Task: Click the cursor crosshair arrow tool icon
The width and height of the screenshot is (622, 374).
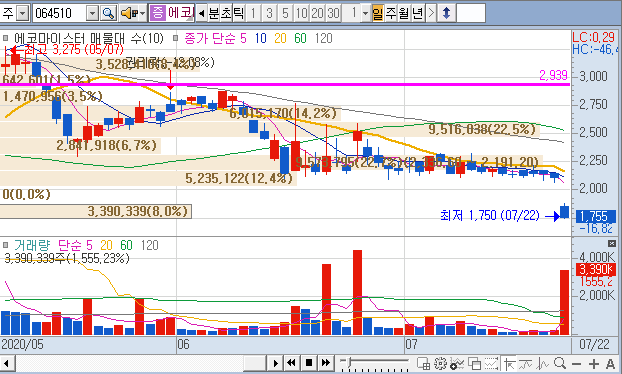Action: click(509, 363)
